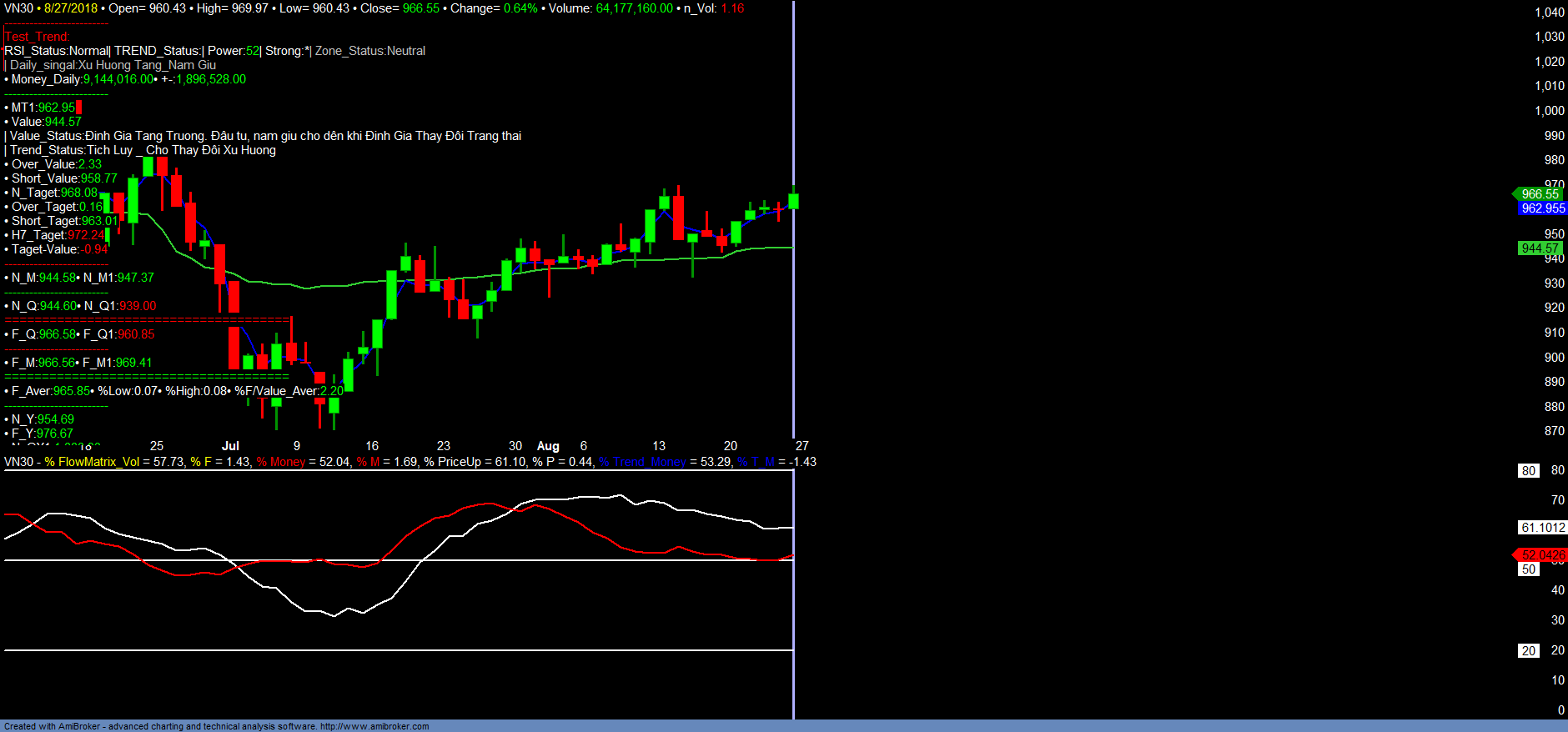This screenshot has height=732, width=1568.
Task: Click the boxed 50 level label
Action: click(x=1528, y=569)
